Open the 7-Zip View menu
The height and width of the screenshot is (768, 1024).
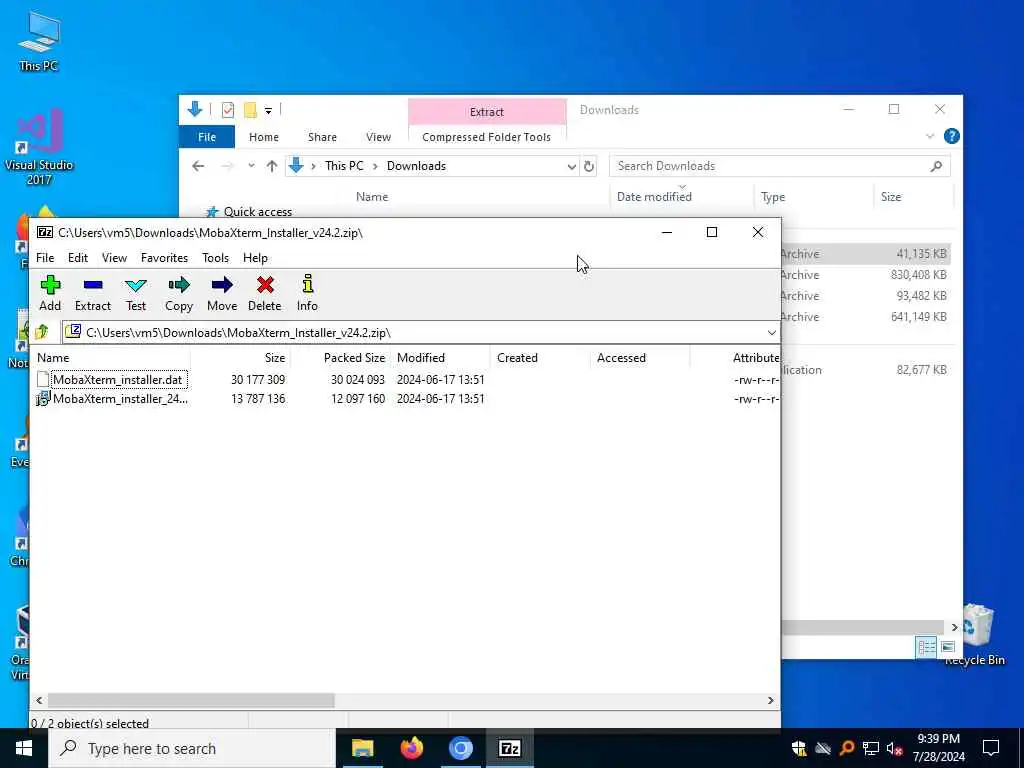point(114,258)
